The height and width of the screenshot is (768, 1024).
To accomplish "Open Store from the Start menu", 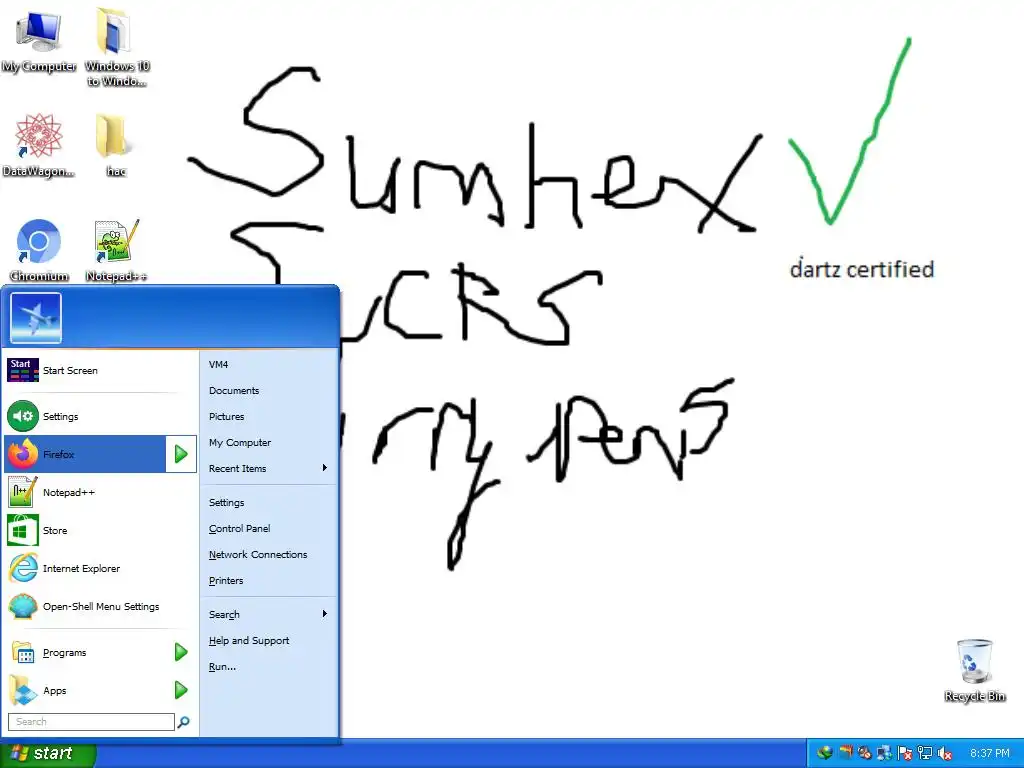I will pyautogui.click(x=100, y=530).
